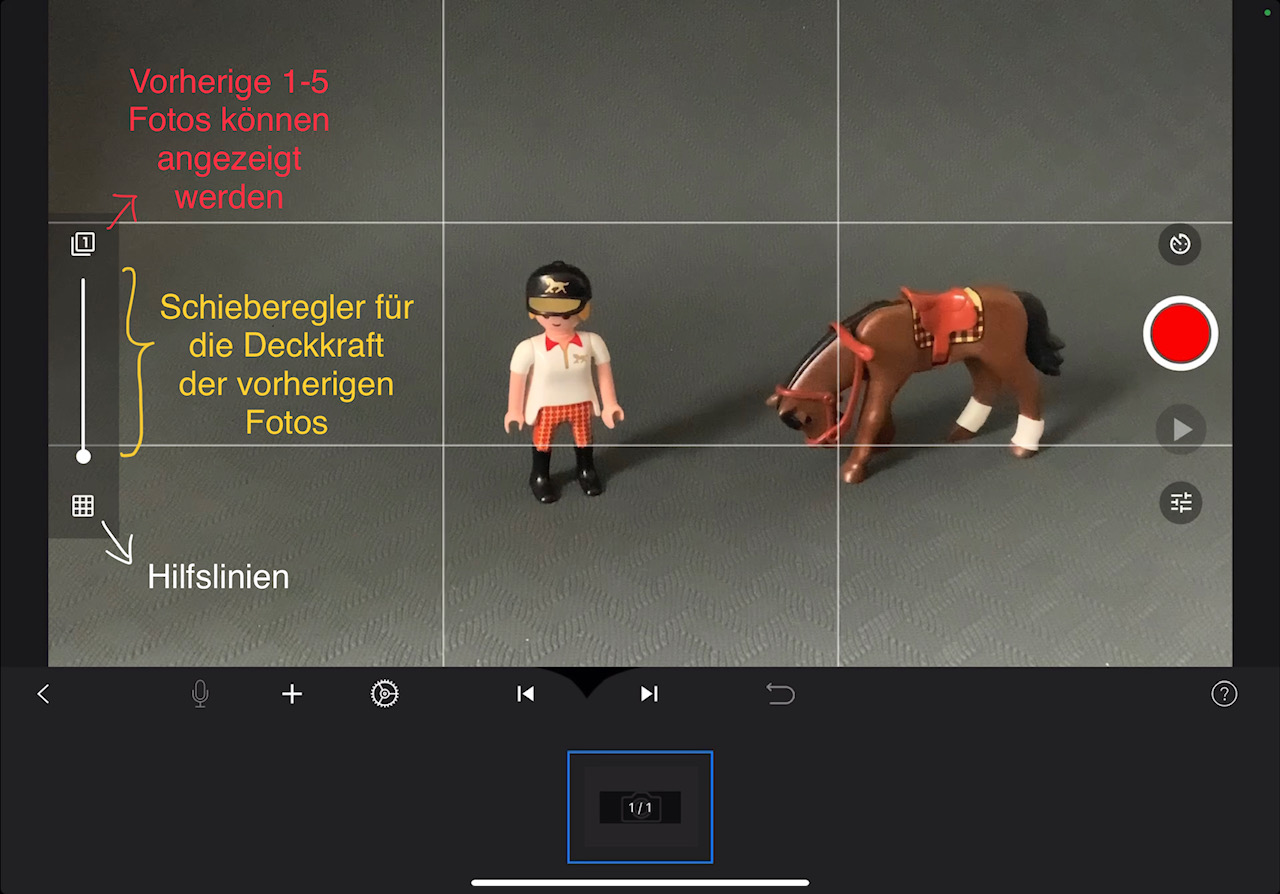Viewport: 1280px width, 894px height.
Task: Tap the microphone record audio icon
Action: 200,694
